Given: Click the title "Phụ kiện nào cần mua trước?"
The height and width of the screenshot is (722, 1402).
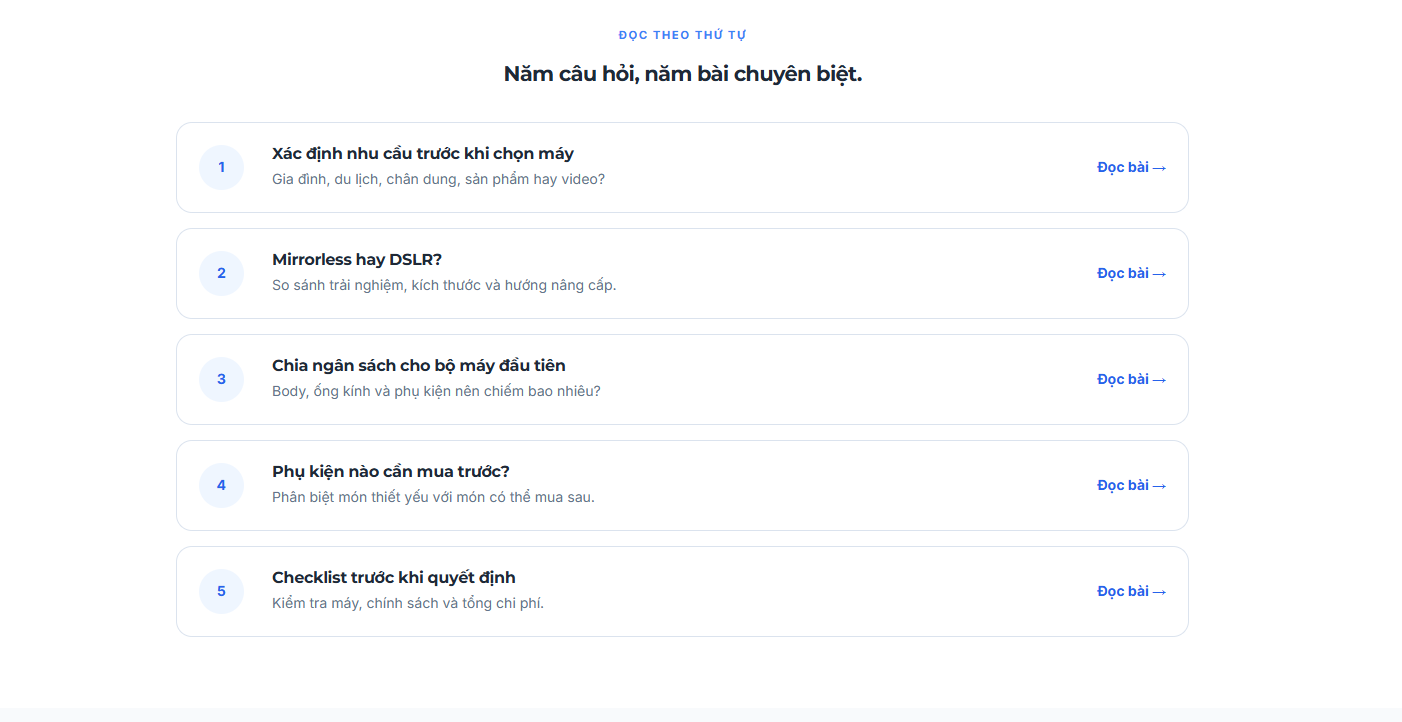Looking at the screenshot, I should click(x=391, y=472).
